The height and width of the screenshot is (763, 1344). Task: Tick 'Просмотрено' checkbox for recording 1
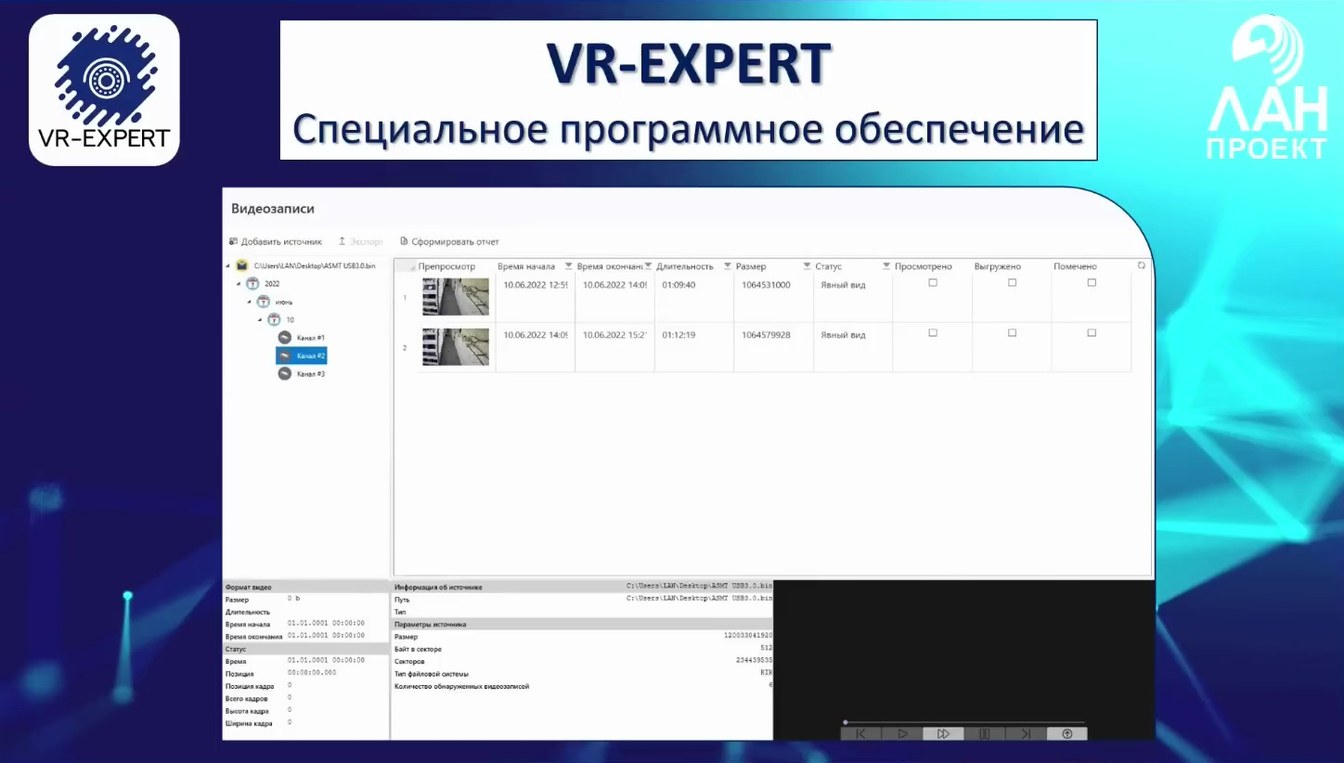(933, 283)
